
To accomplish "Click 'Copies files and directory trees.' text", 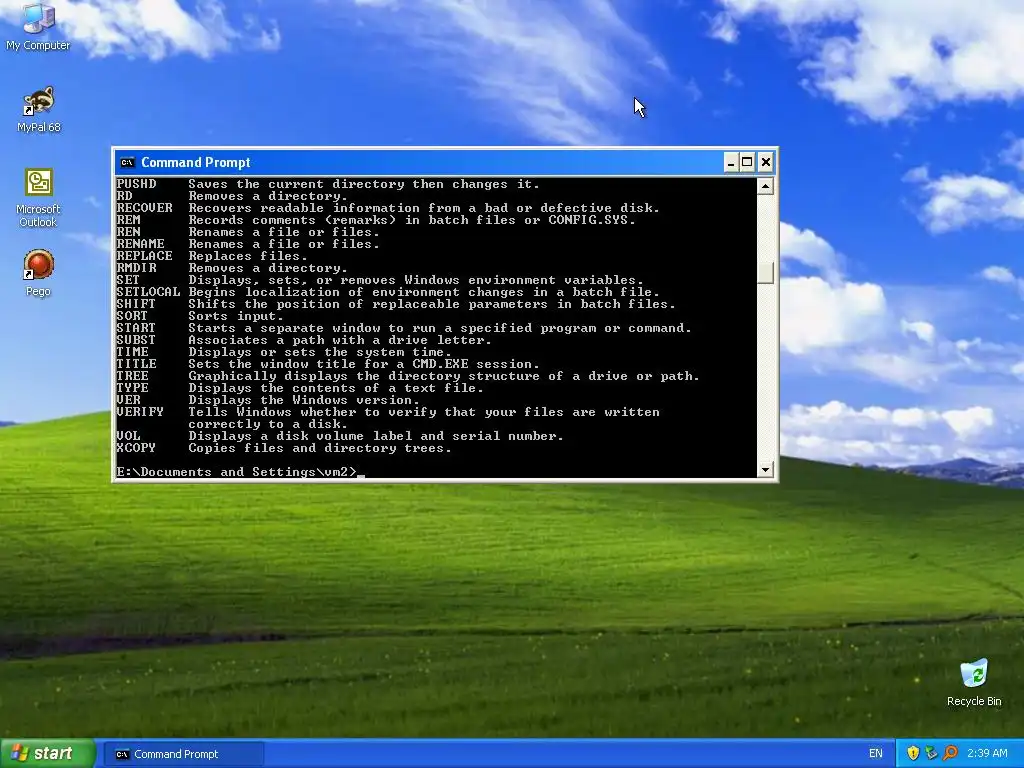I will click(320, 447).
